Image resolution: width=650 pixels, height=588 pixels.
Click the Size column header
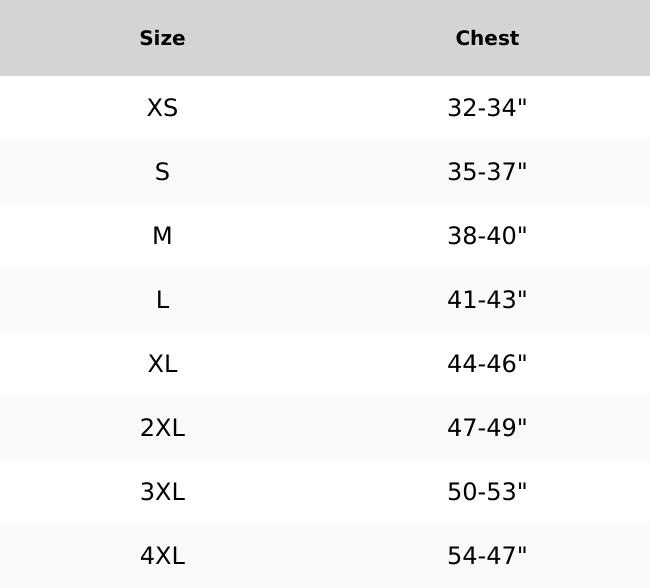(162, 38)
